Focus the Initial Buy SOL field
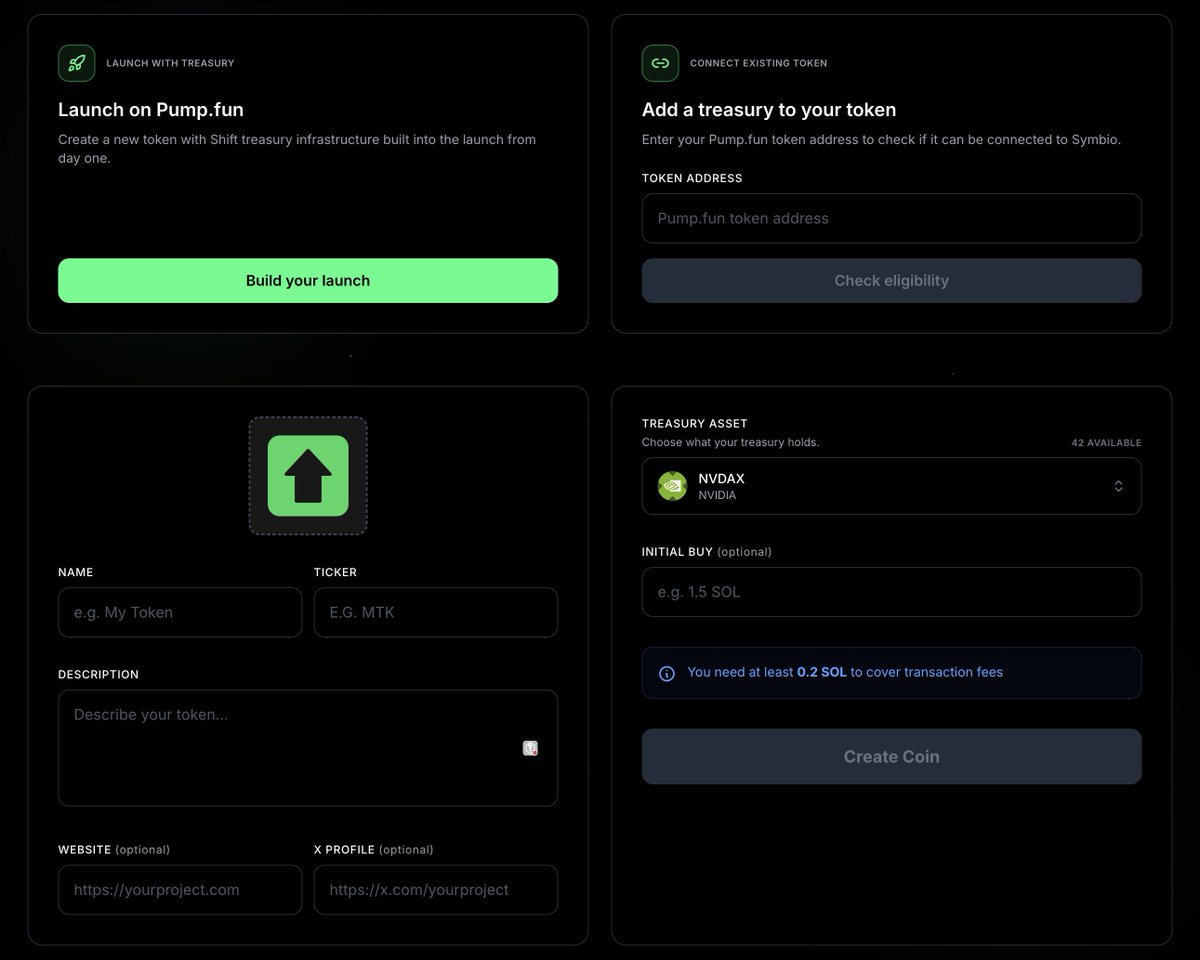Image resolution: width=1200 pixels, height=960 pixels. click(891, 592)
